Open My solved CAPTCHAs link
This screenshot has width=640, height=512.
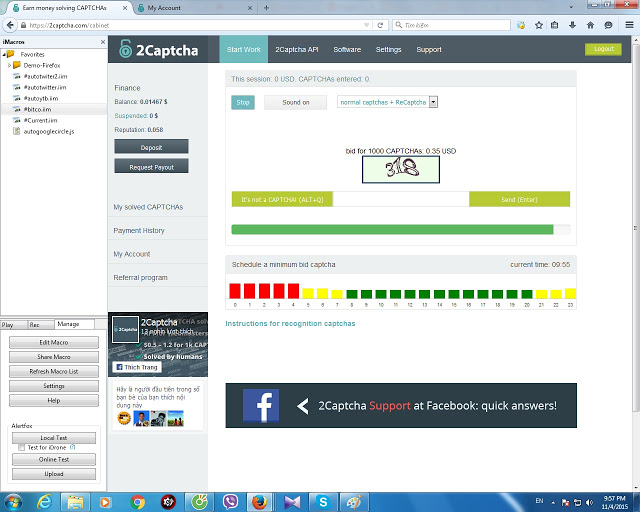(148, 207)
